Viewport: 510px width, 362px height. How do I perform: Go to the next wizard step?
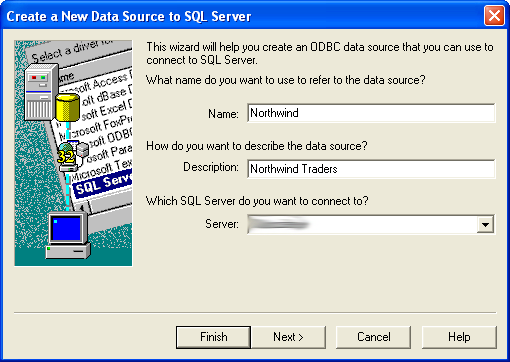click(288, 337)
